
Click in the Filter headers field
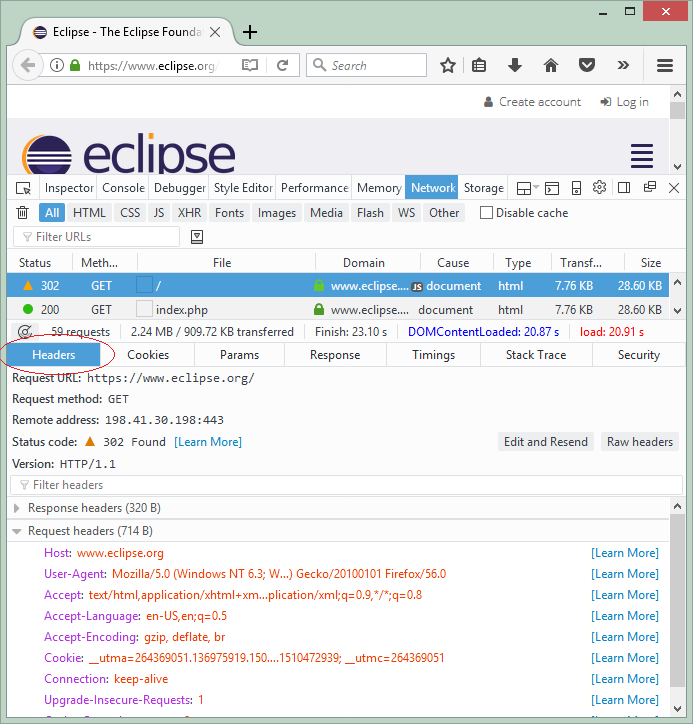(x=346, y=485)
